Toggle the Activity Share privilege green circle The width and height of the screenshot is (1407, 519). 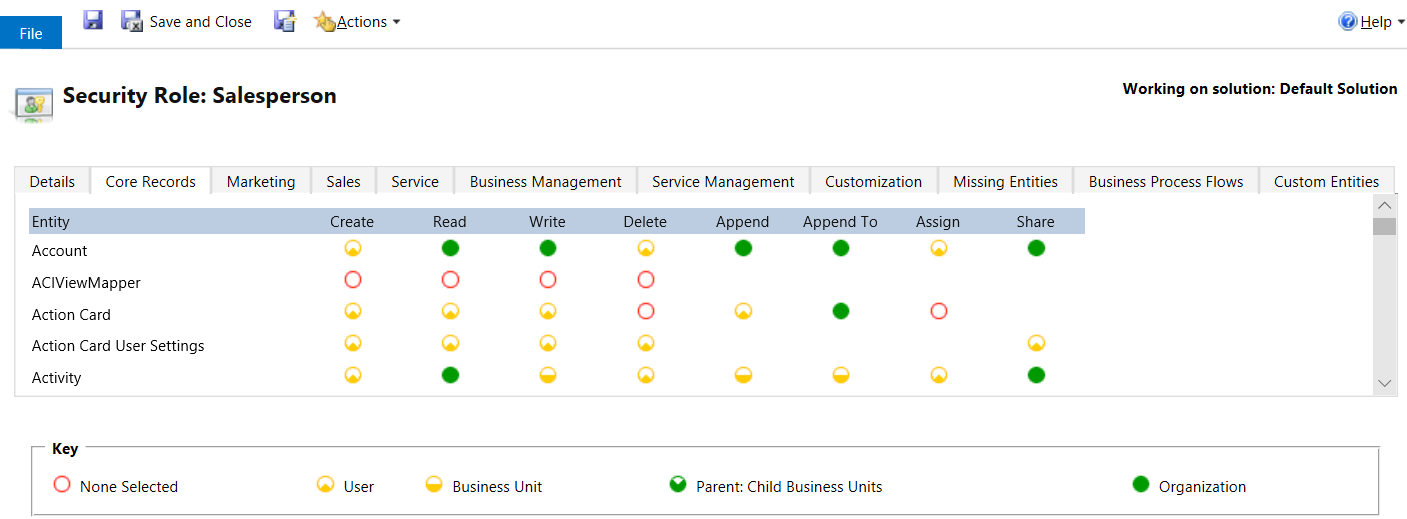click(1036, 375)
